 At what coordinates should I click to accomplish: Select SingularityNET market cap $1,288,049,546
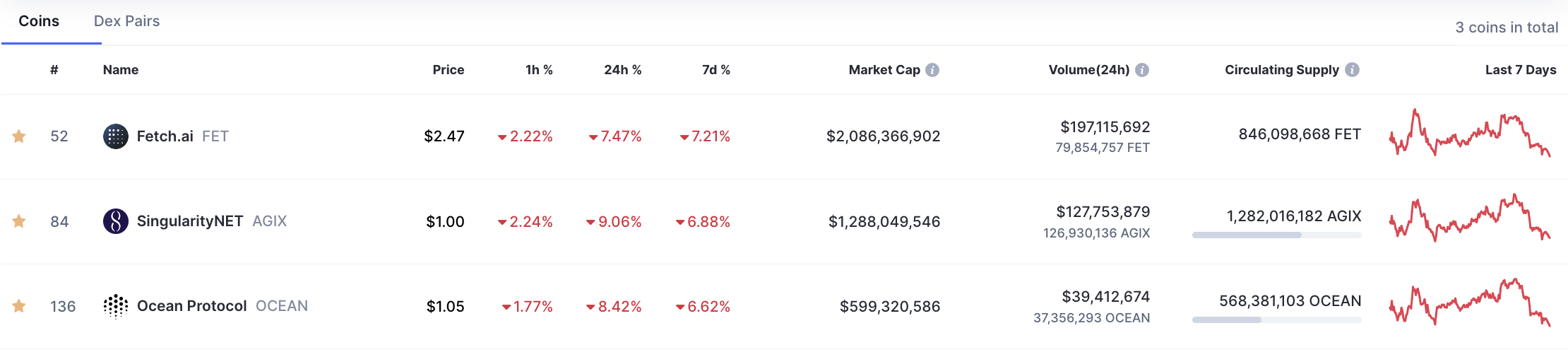884,221
